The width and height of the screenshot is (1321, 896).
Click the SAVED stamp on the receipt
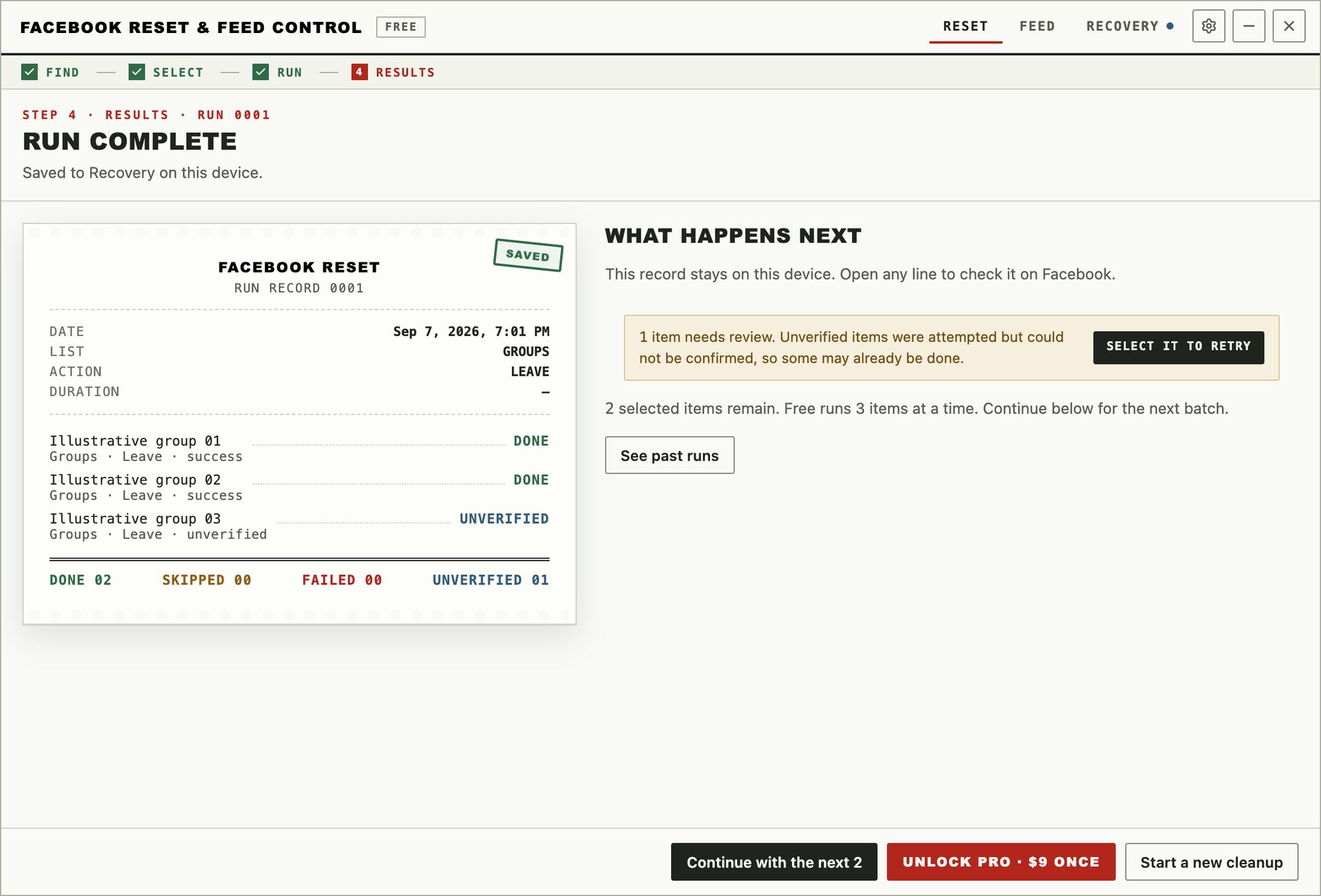tap(528, 255)
